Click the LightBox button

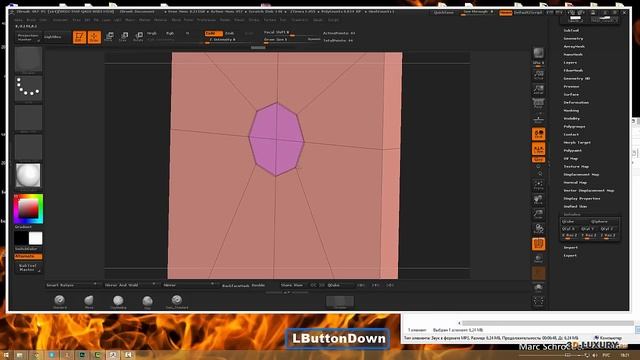[x=53, y=37]
